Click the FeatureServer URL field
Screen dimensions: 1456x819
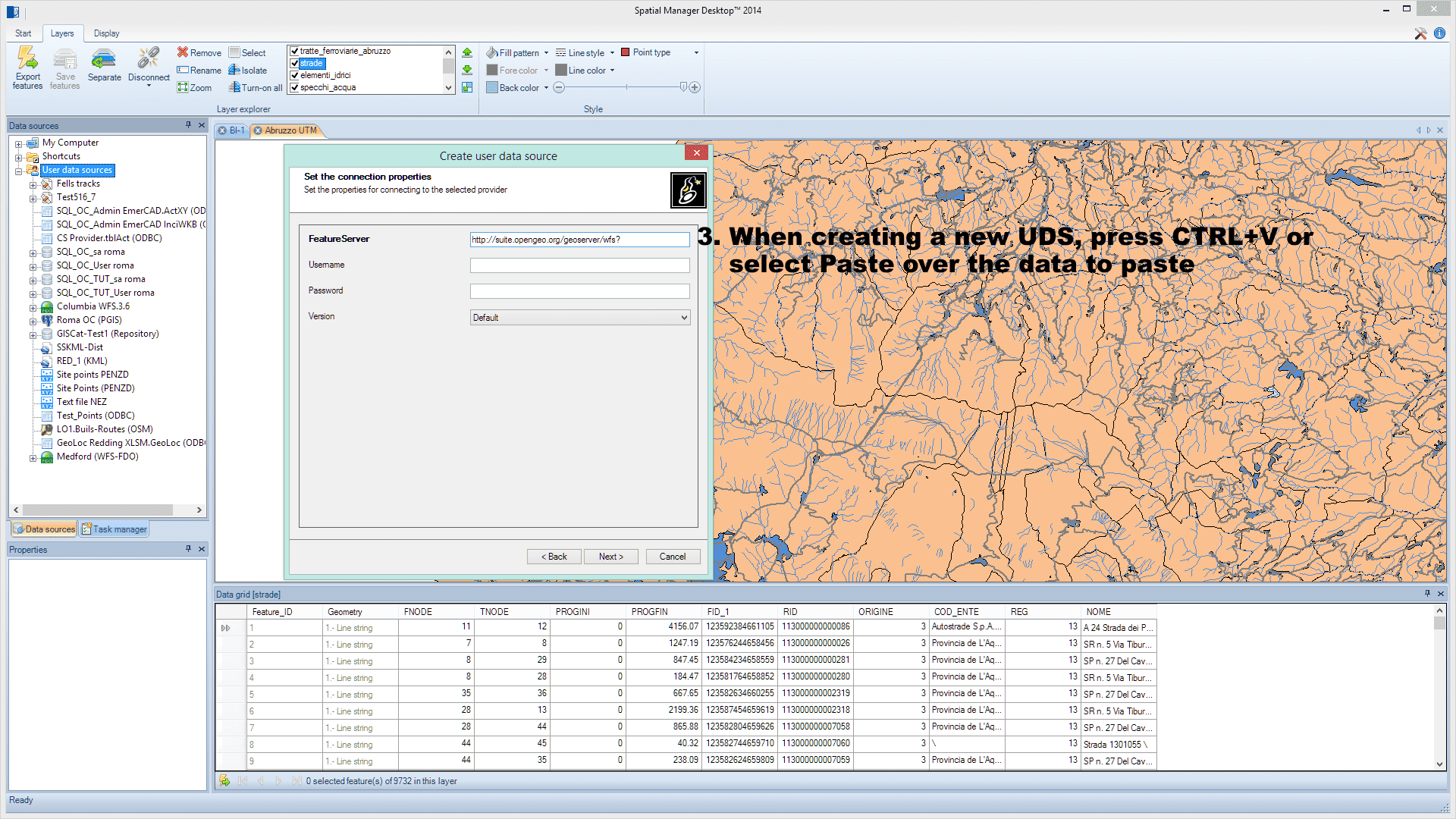pos(579,240)
